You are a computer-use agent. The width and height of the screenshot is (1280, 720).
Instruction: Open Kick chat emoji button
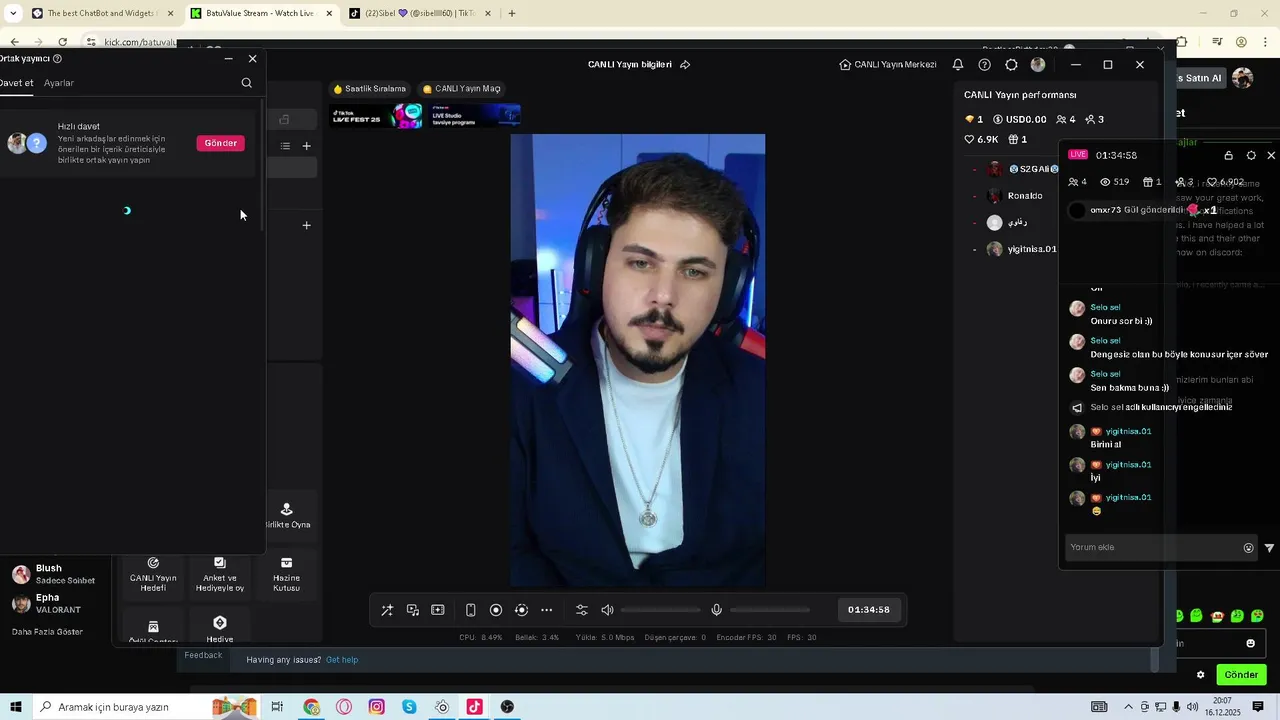click(x=1250, y=643)
